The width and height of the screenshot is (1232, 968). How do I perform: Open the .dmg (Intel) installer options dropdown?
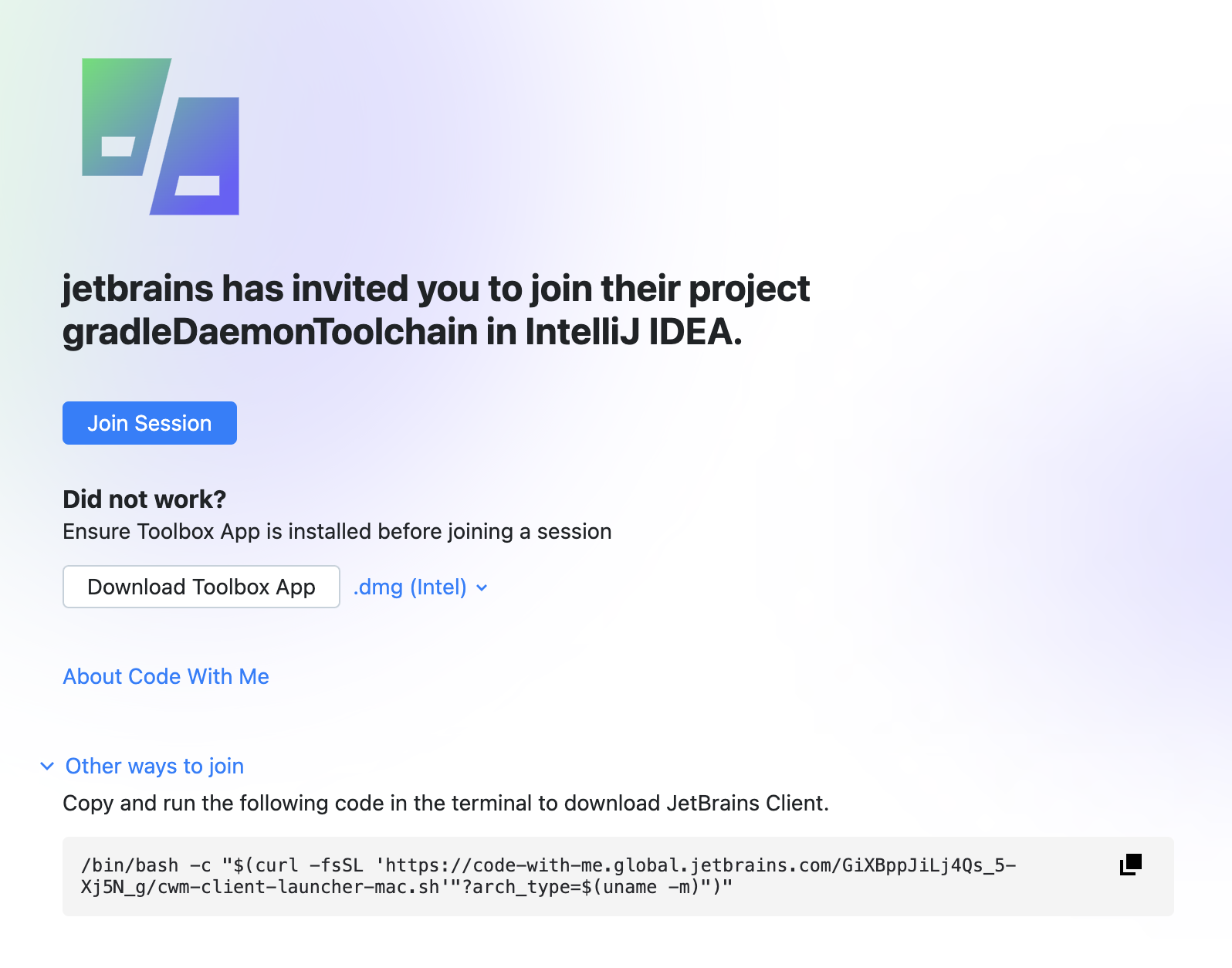(421, 587)
